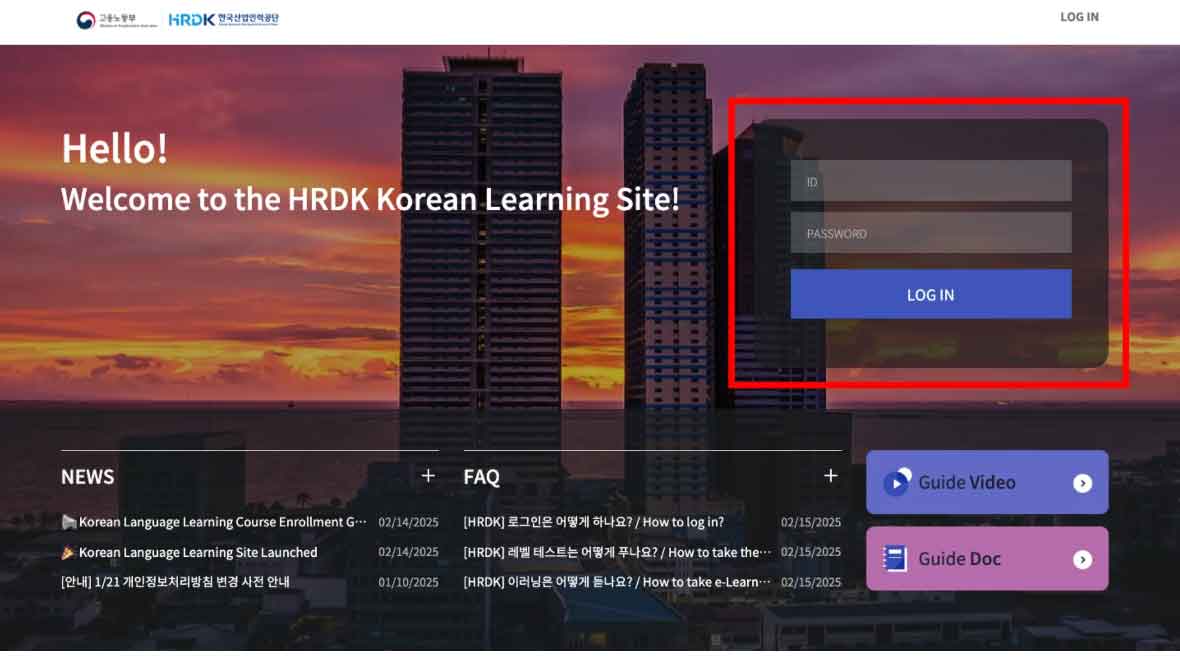The image size is (1180, 660).
Task: Click the FAQ heading
Action: tap(482, 476)
